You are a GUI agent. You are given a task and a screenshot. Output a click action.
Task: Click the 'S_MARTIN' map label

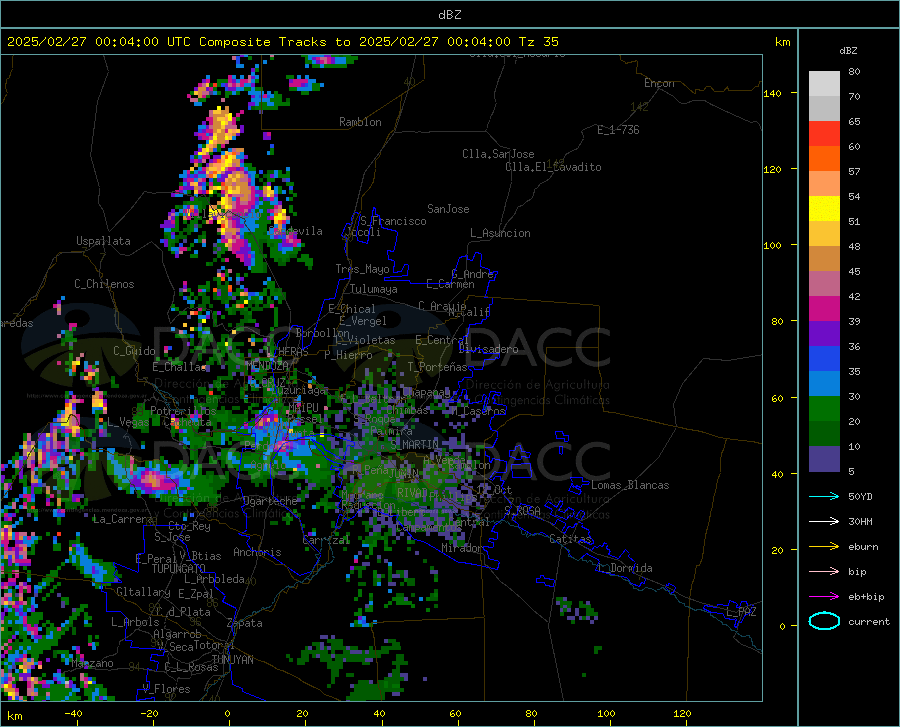click(x=414, y=445)
